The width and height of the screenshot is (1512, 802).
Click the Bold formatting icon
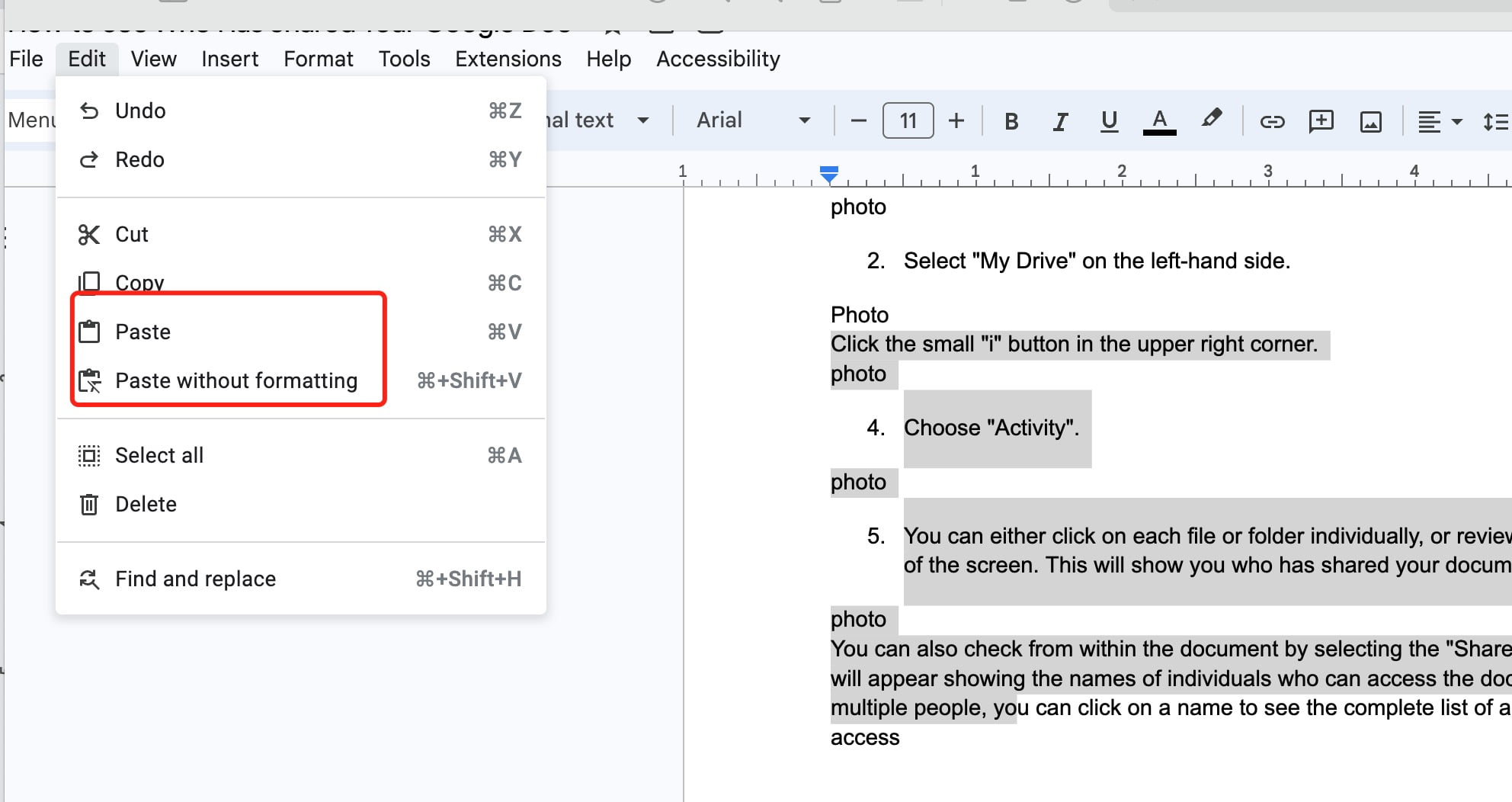(x=1011, y=121)
